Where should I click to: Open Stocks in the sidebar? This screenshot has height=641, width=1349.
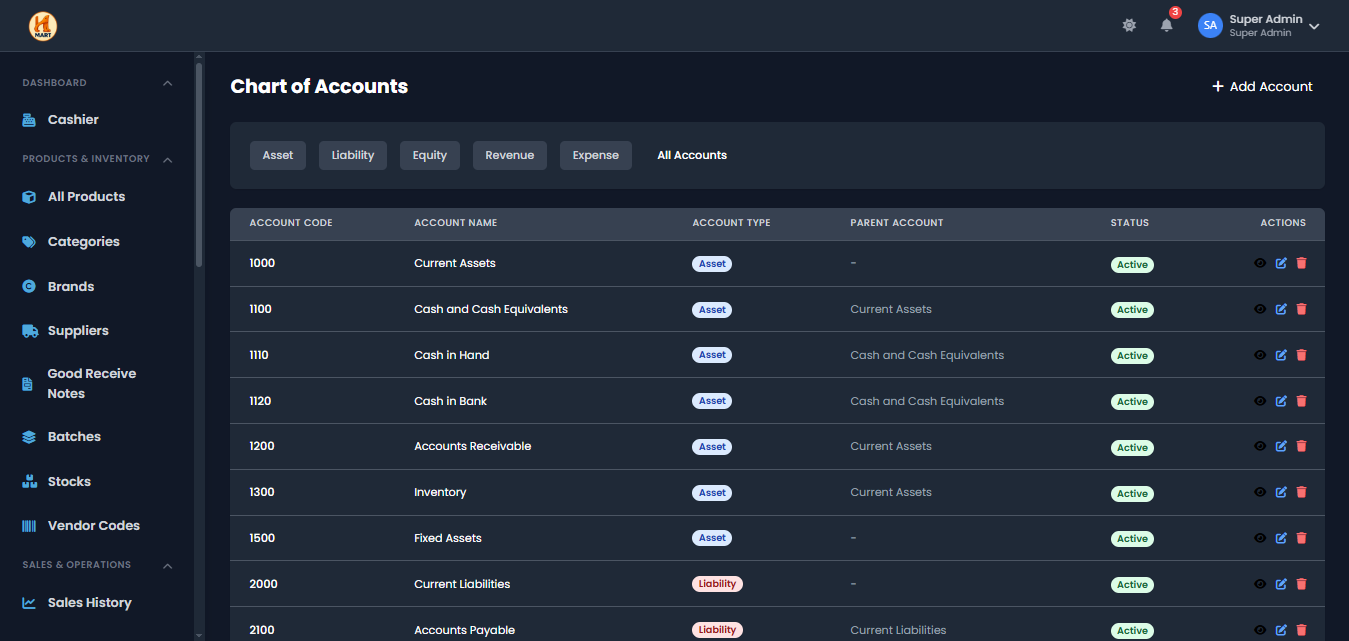[69, 482]
